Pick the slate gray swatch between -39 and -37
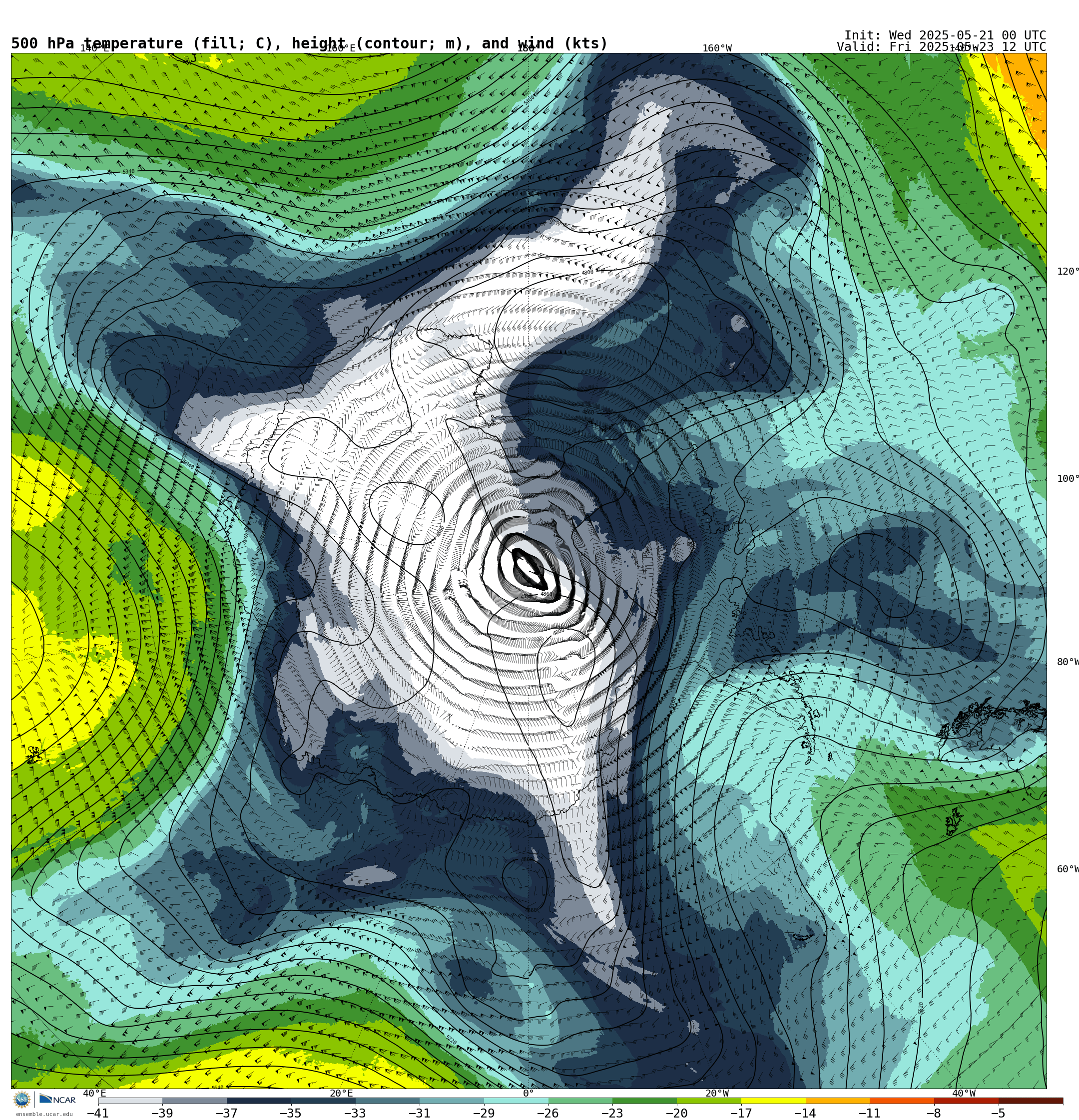1079x1120 pixels. [194, 1101]
